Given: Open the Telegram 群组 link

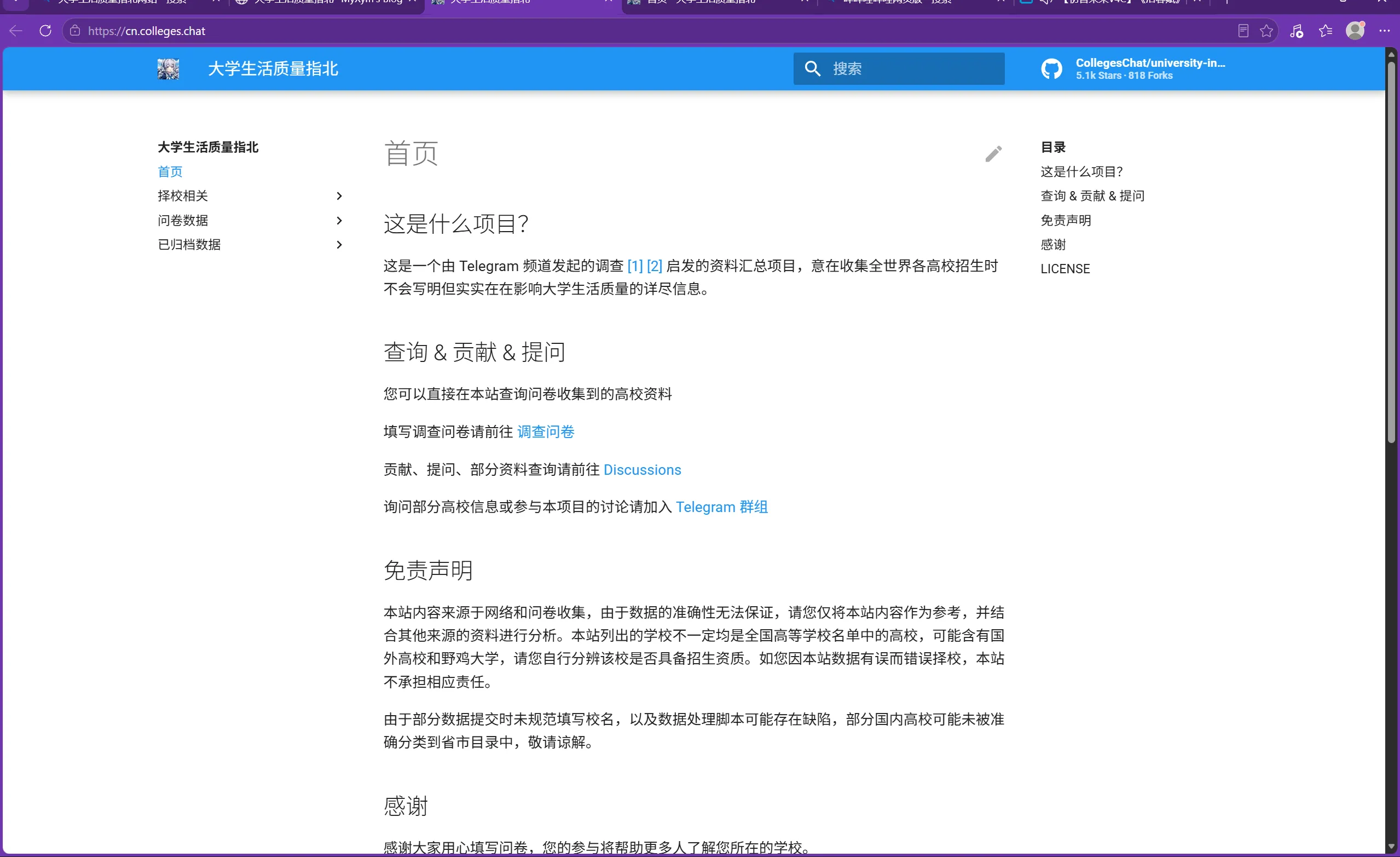Looking at the screenshot, I should (721, 507).
